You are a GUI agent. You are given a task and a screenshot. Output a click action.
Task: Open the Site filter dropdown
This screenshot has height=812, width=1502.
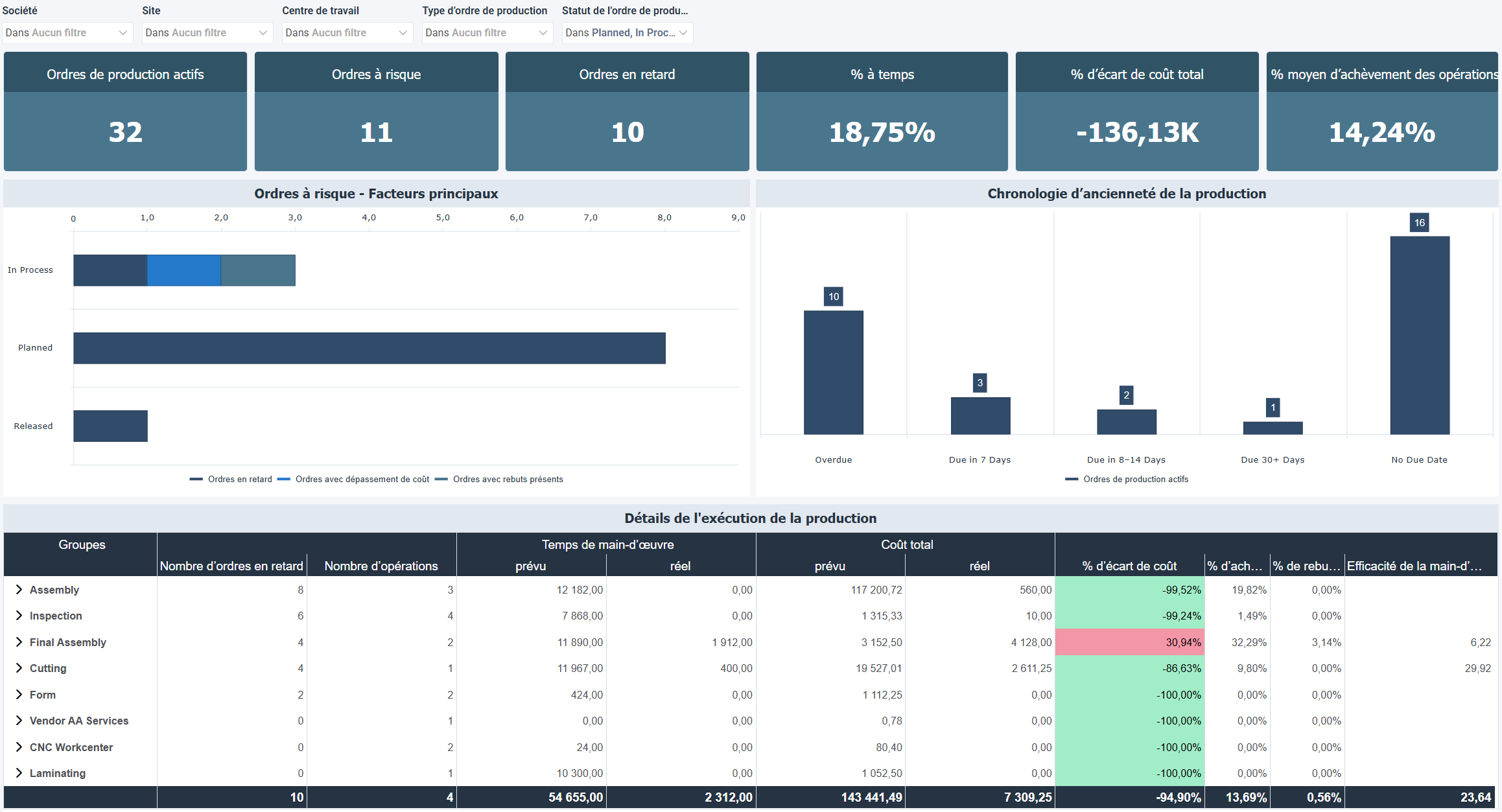coord(207,33)
